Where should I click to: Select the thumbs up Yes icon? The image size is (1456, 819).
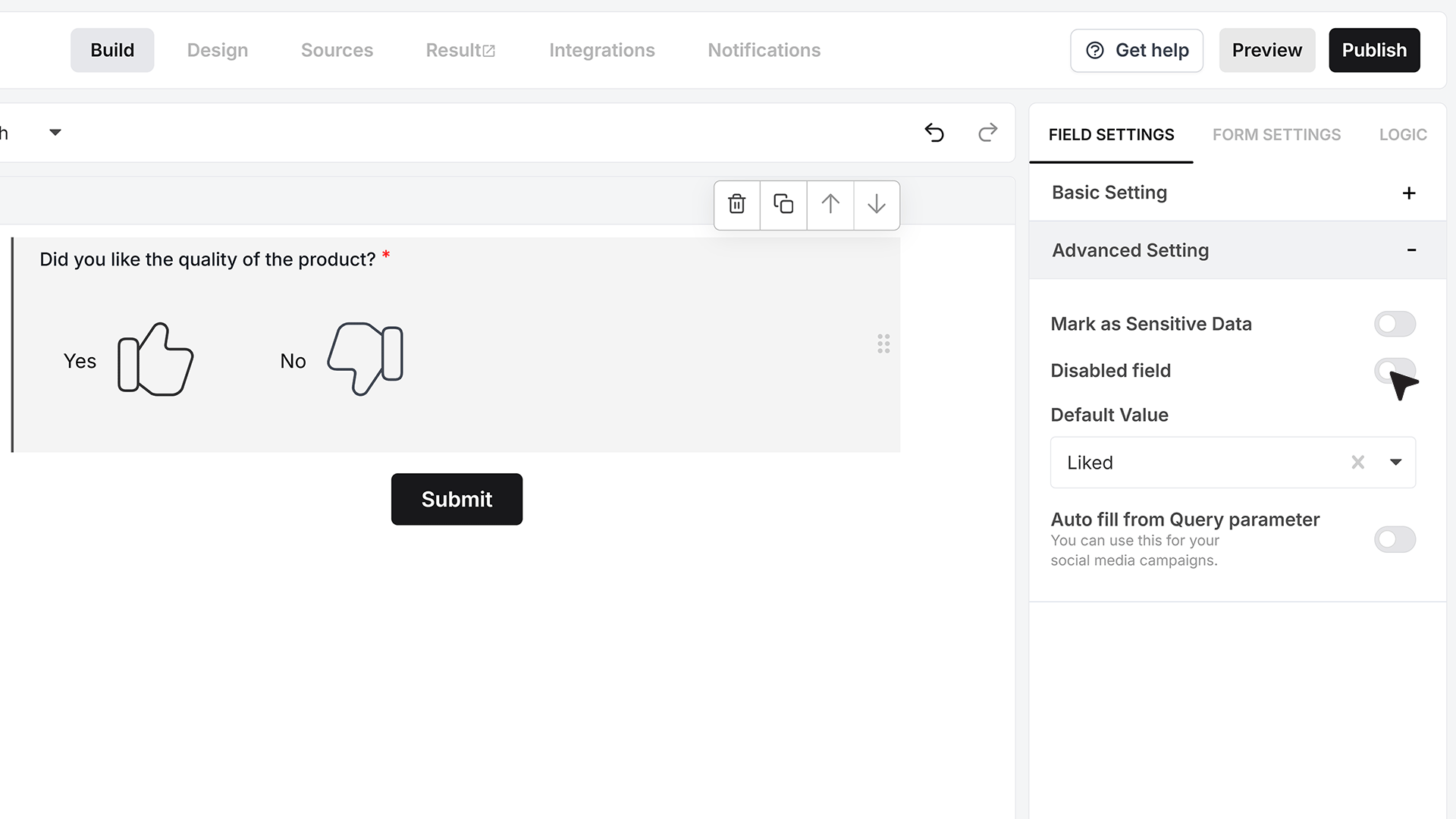pos(155,359)
